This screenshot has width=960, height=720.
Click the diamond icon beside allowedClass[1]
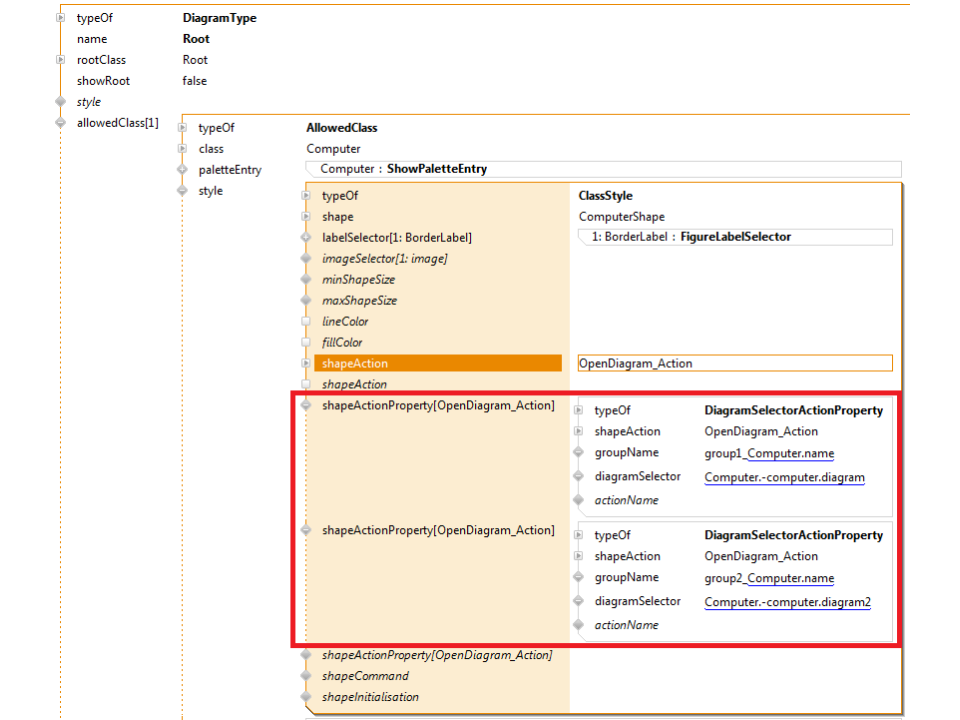pos(61,123)
